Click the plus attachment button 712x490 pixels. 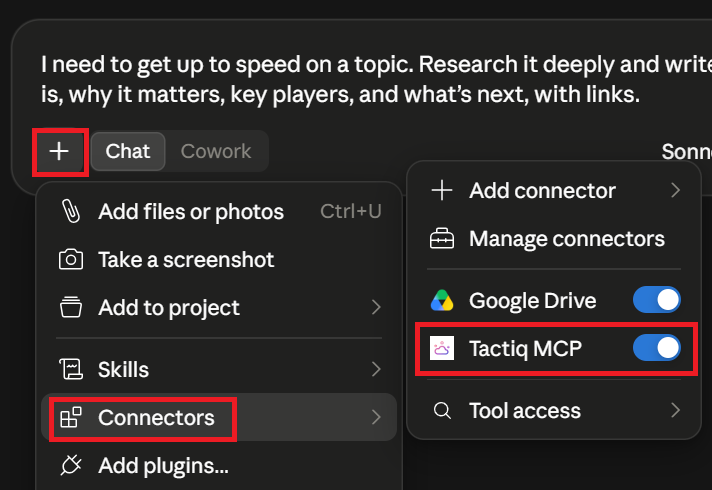coord(59,152)
